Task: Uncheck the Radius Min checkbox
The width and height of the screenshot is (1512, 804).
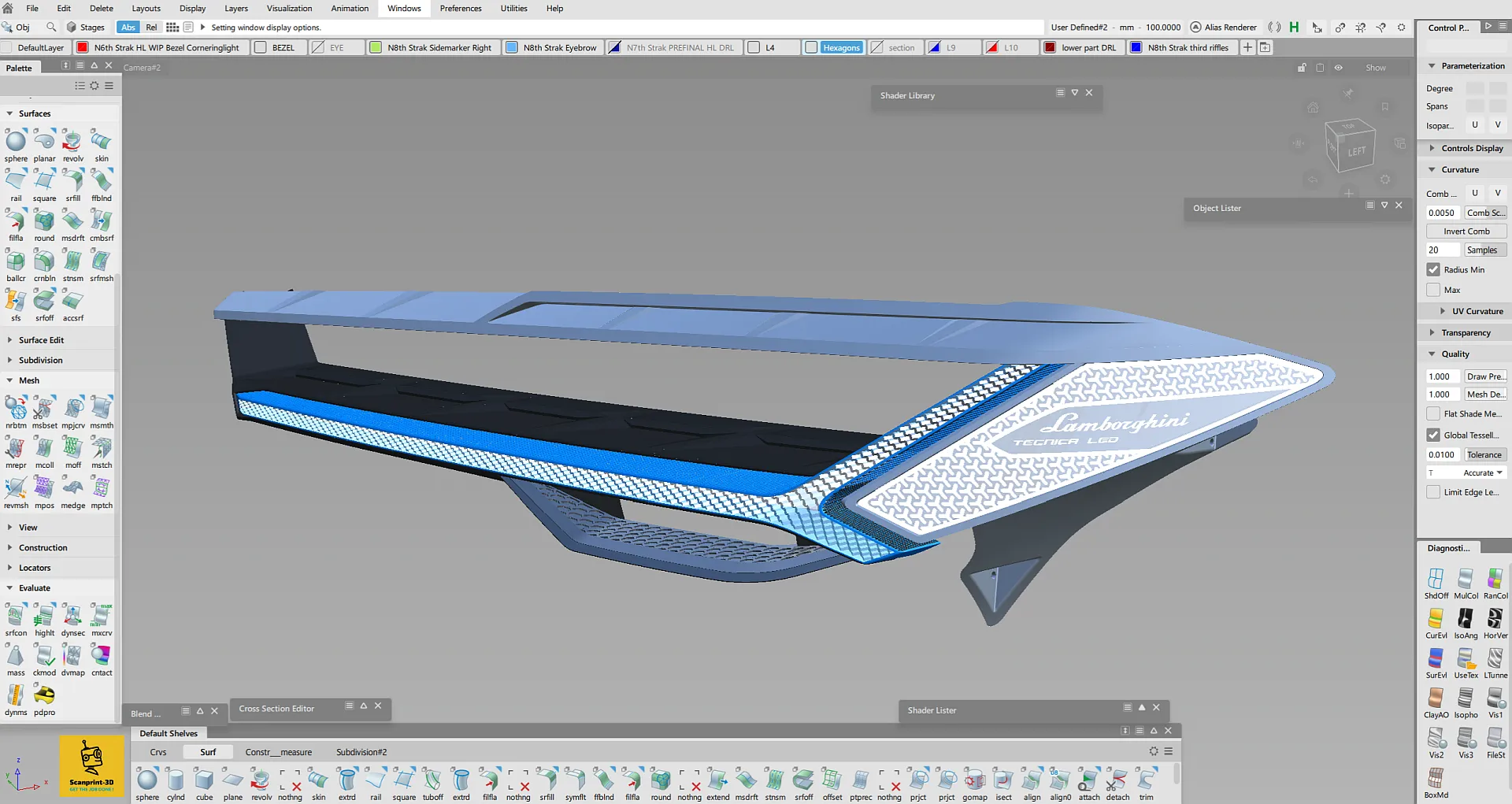Action: pyautogui.click(x=1433, y=269)
